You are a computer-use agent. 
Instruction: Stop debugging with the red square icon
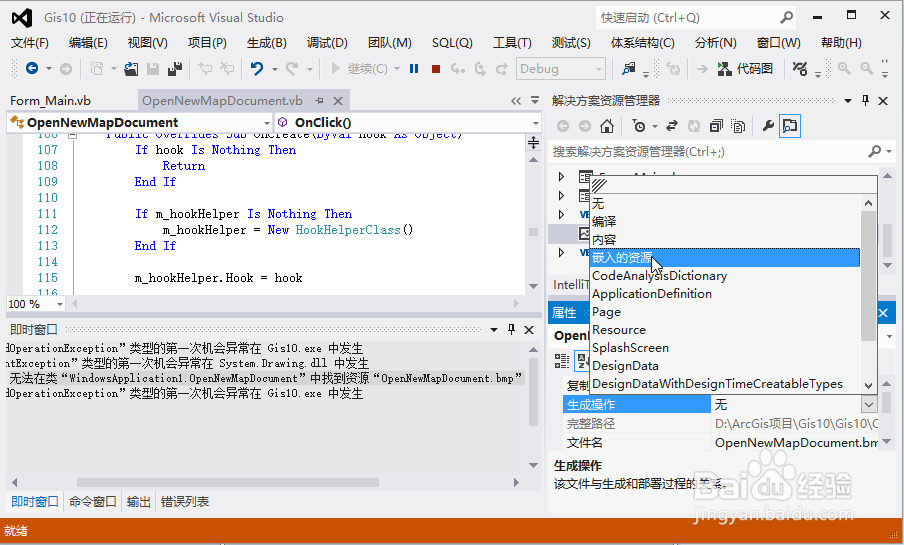click(436, 69)
